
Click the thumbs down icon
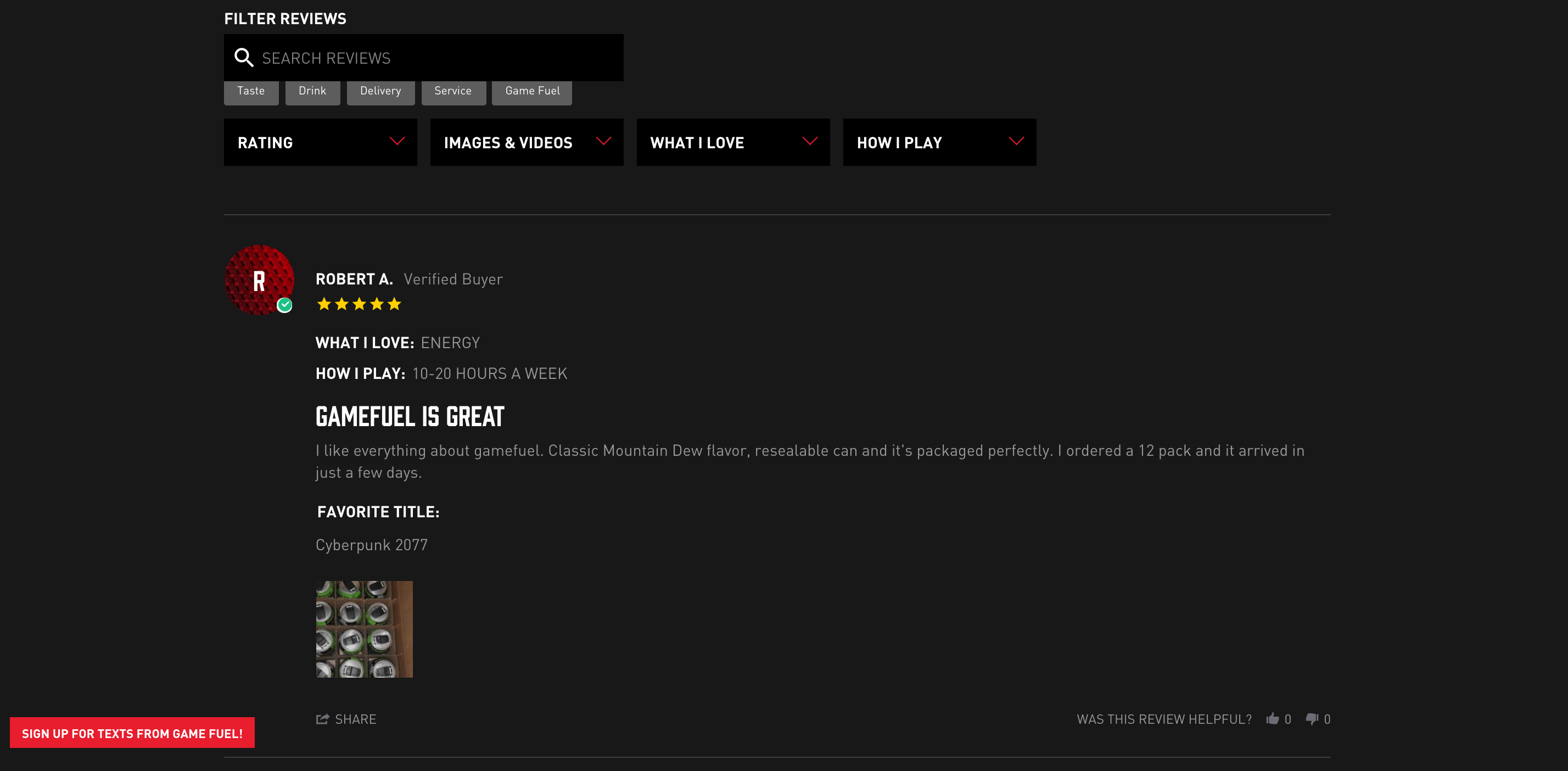(1312, 719)
